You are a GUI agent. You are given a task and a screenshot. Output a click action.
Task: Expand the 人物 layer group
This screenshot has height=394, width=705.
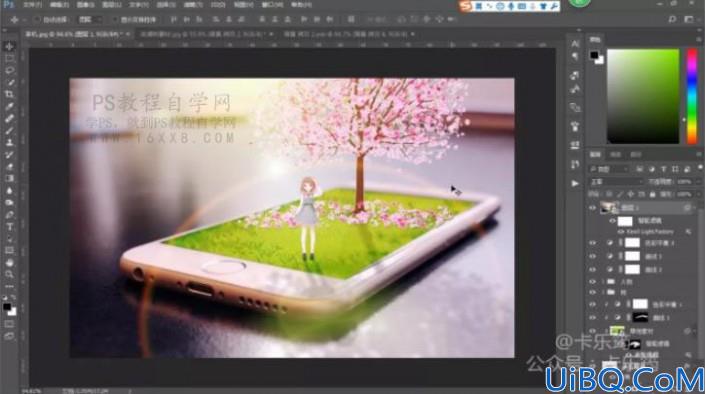click(x=603, y=282)
